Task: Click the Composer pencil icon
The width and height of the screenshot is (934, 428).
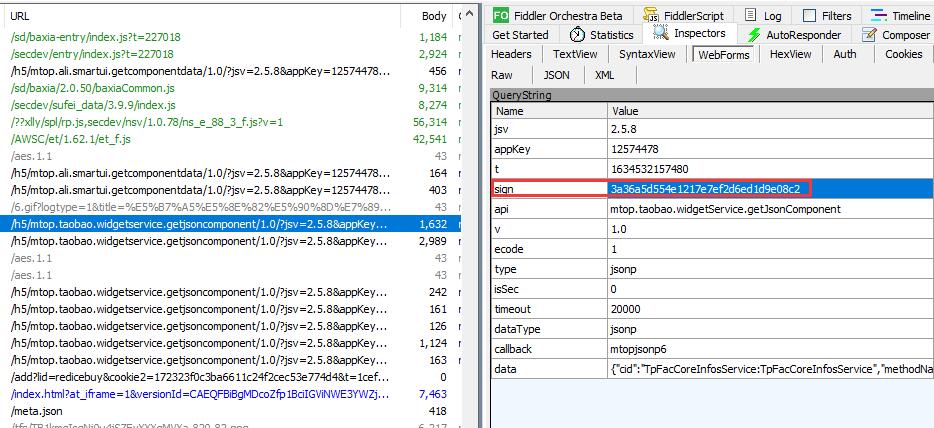Action: [870, 35]
